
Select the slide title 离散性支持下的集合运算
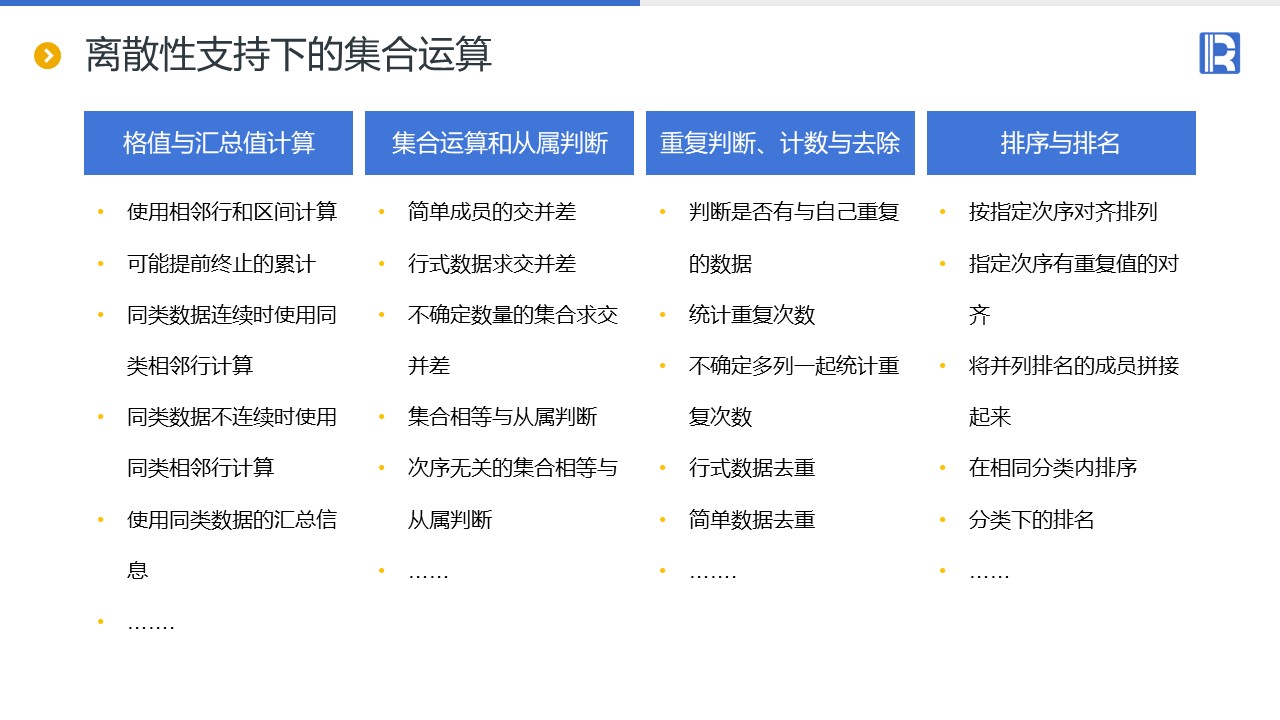(289, 55)
